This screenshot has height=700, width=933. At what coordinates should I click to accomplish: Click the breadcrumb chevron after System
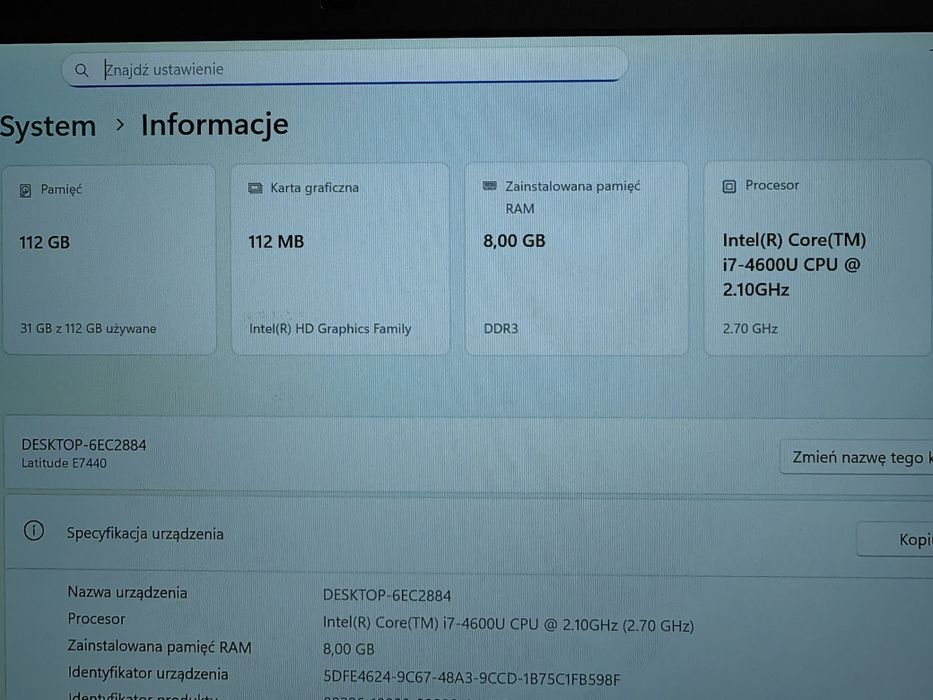(x=120, y=125)
